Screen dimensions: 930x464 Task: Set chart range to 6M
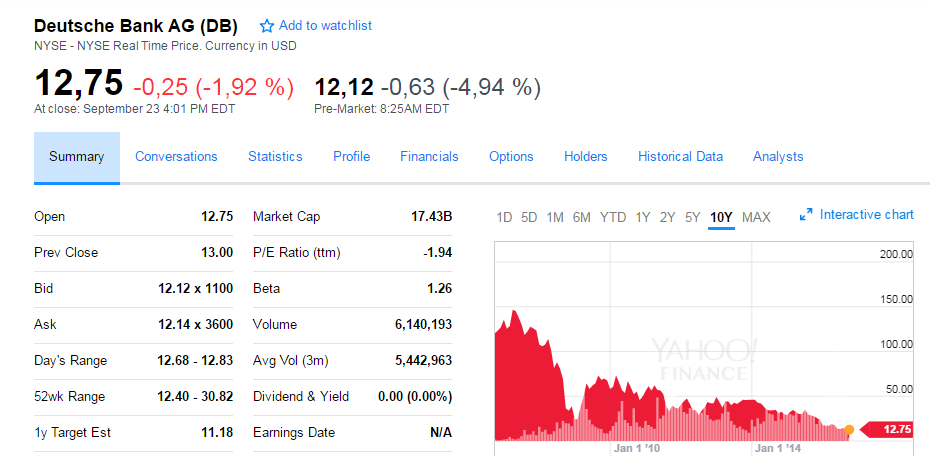[x=581, y=217]
